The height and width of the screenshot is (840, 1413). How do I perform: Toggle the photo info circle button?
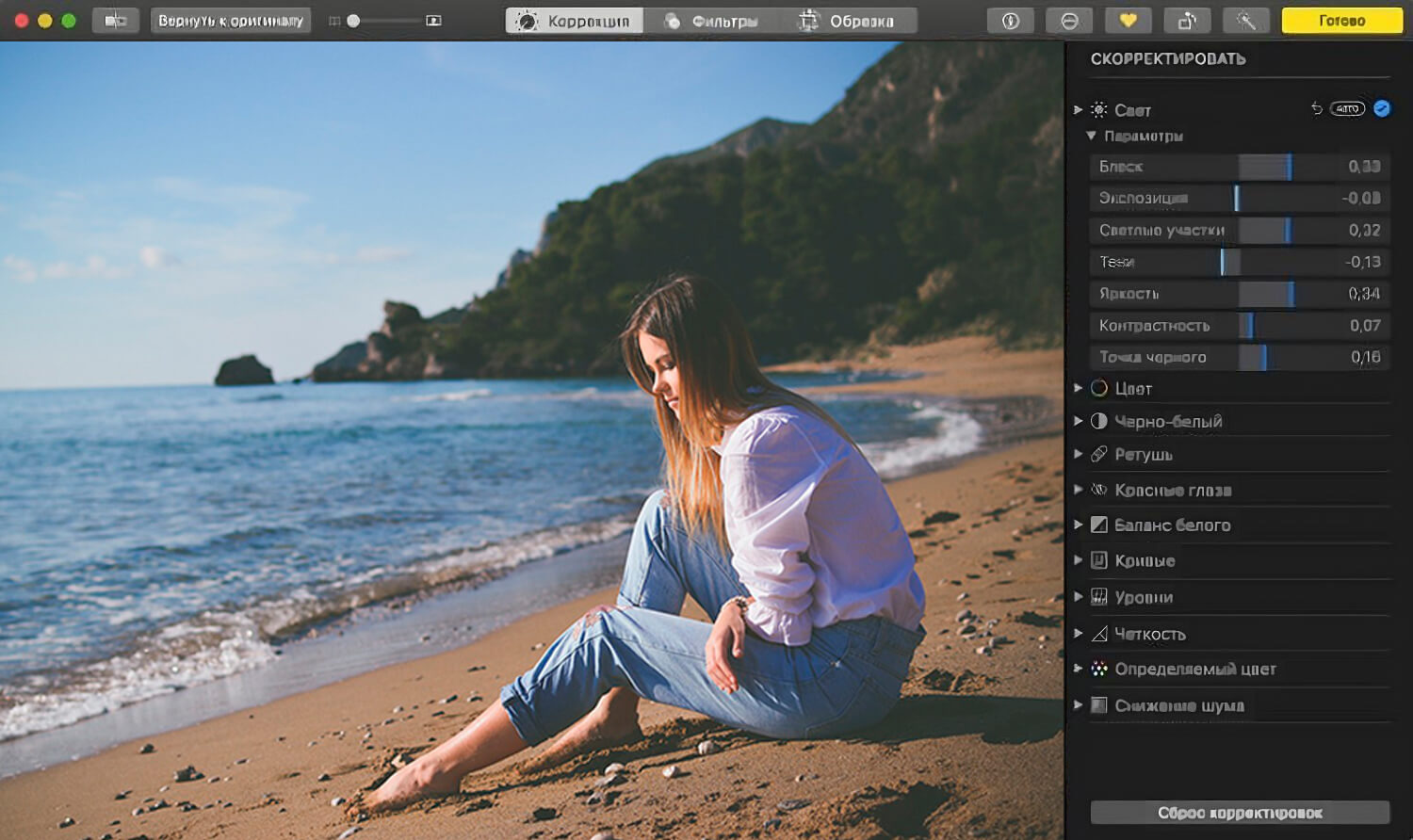[1011, 19]
